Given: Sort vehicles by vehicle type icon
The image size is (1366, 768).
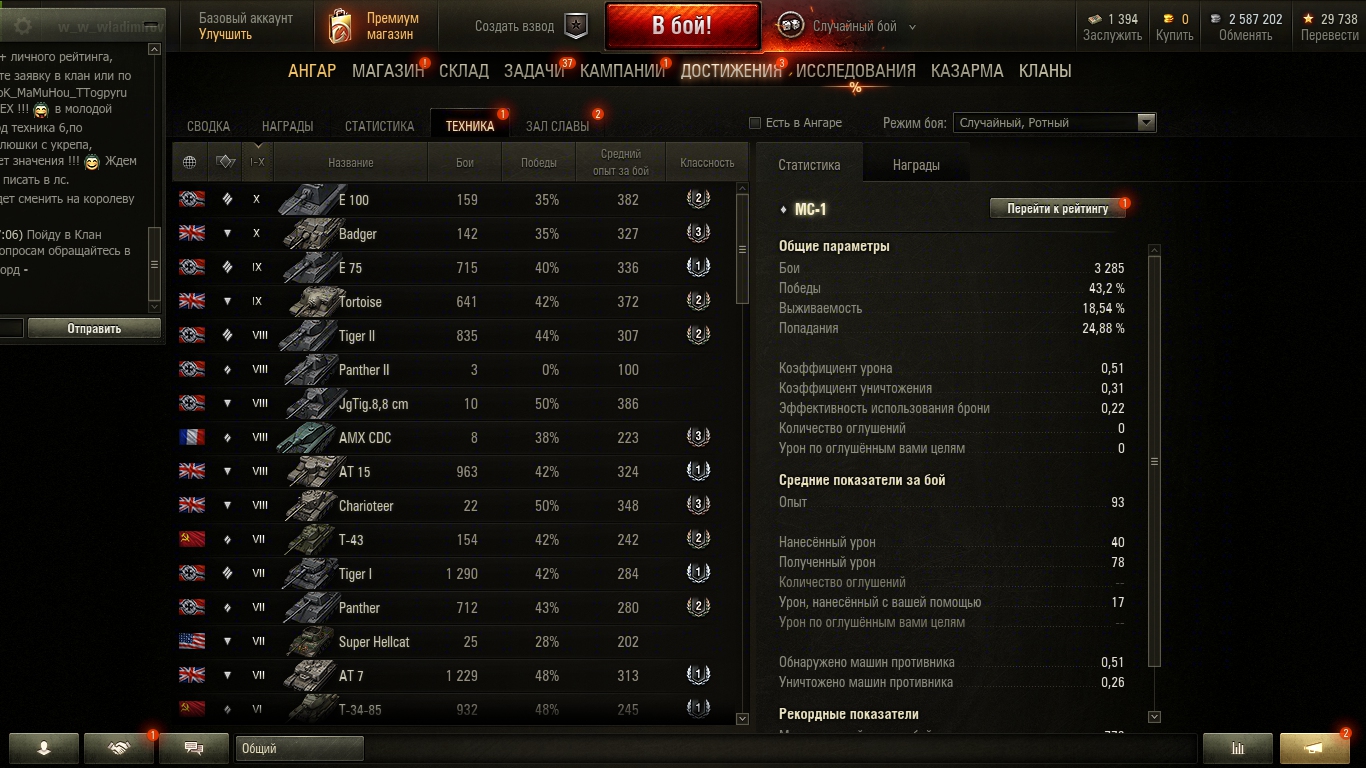Looking at the screenshot, I should (225, 162).
